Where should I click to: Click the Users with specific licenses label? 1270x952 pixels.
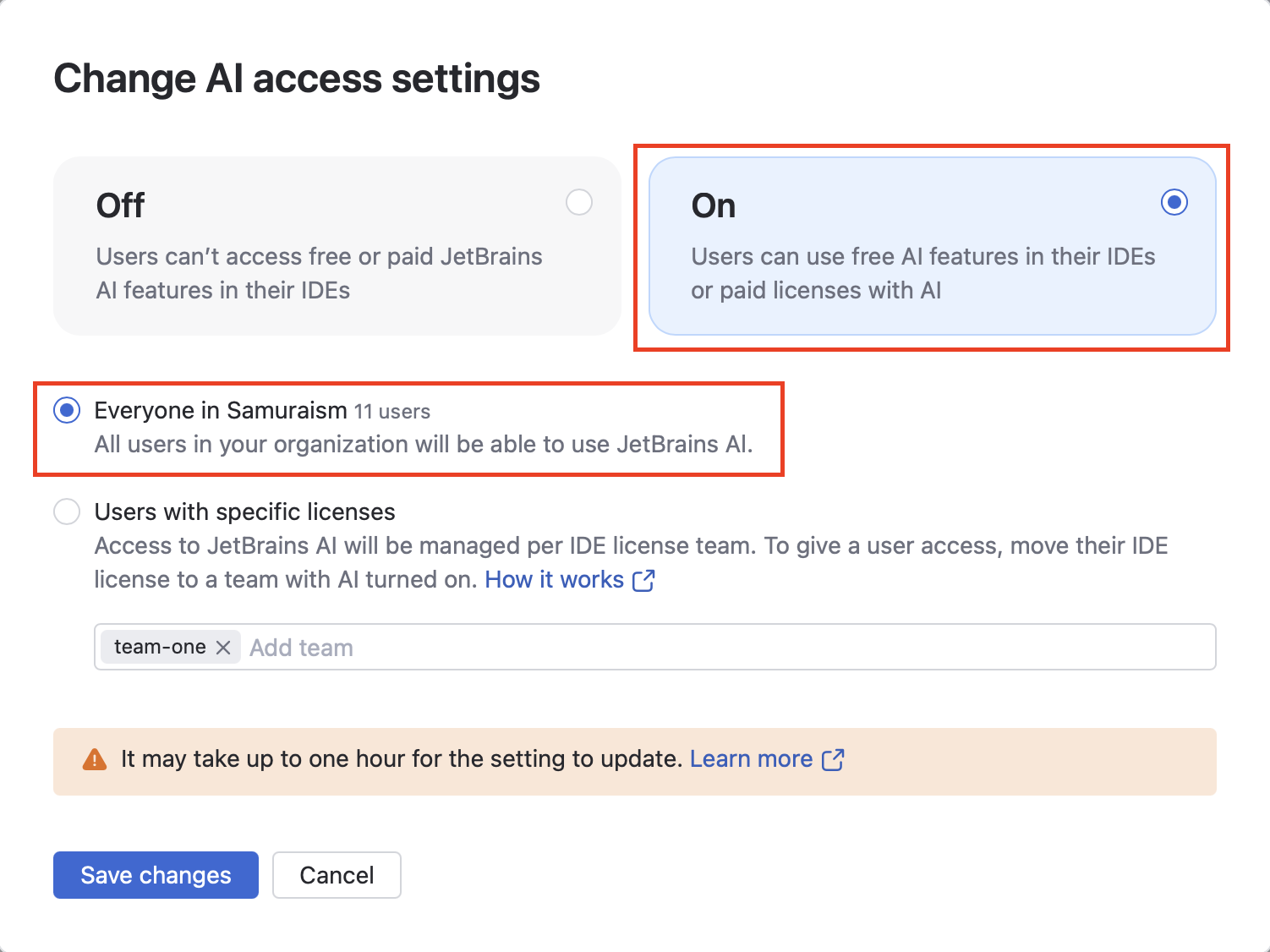click(x=244, y=512)
